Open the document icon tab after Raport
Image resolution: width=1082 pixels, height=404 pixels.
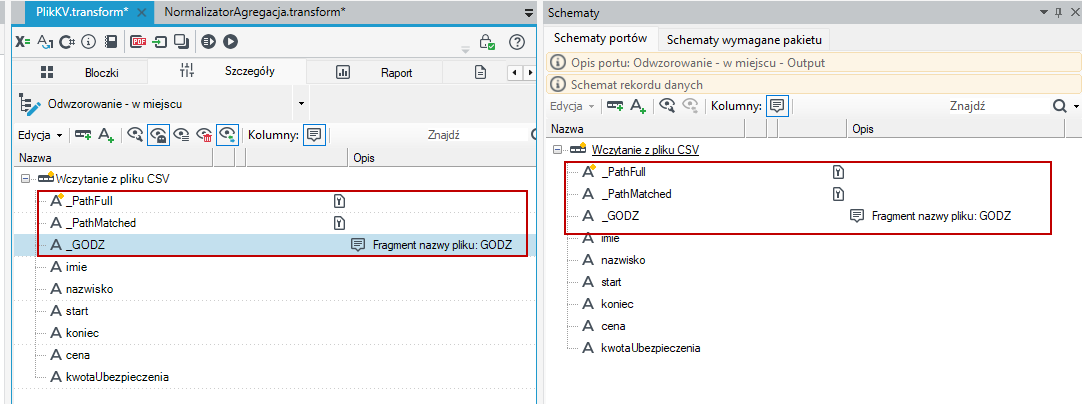pos(481,72)
